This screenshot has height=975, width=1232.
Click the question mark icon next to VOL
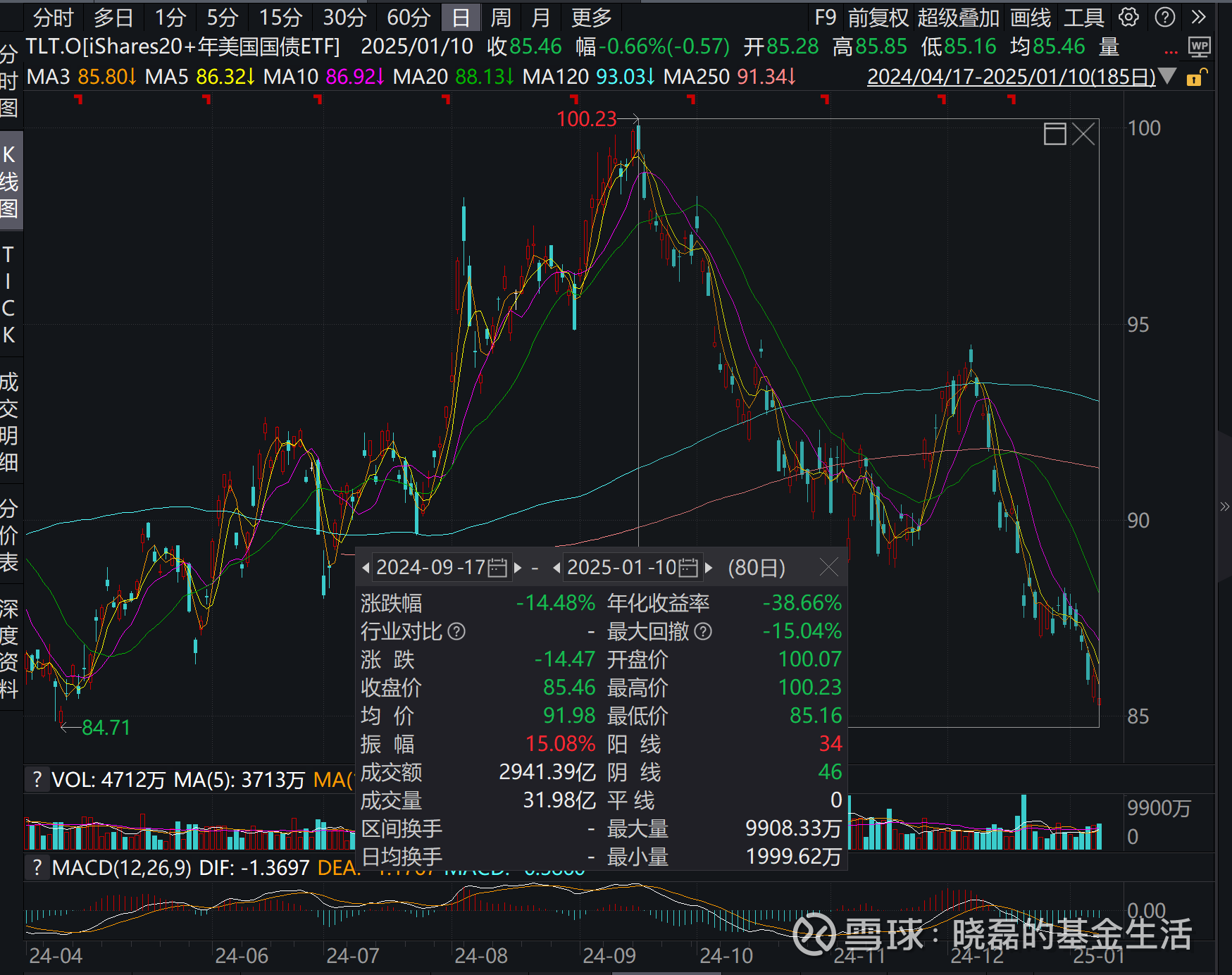37,780
